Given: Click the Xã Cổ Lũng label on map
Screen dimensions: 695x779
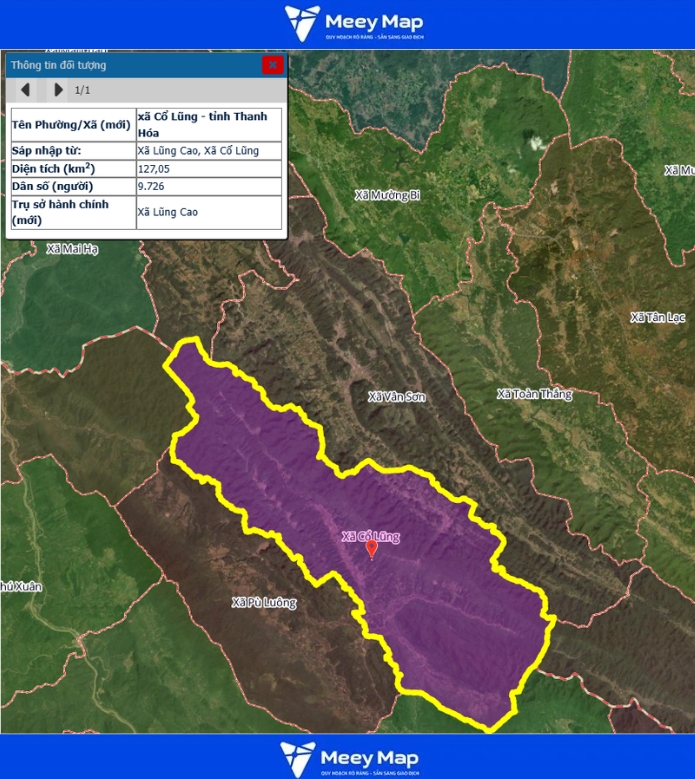Looking at the screenshot, I should click(x=370, y=536).
